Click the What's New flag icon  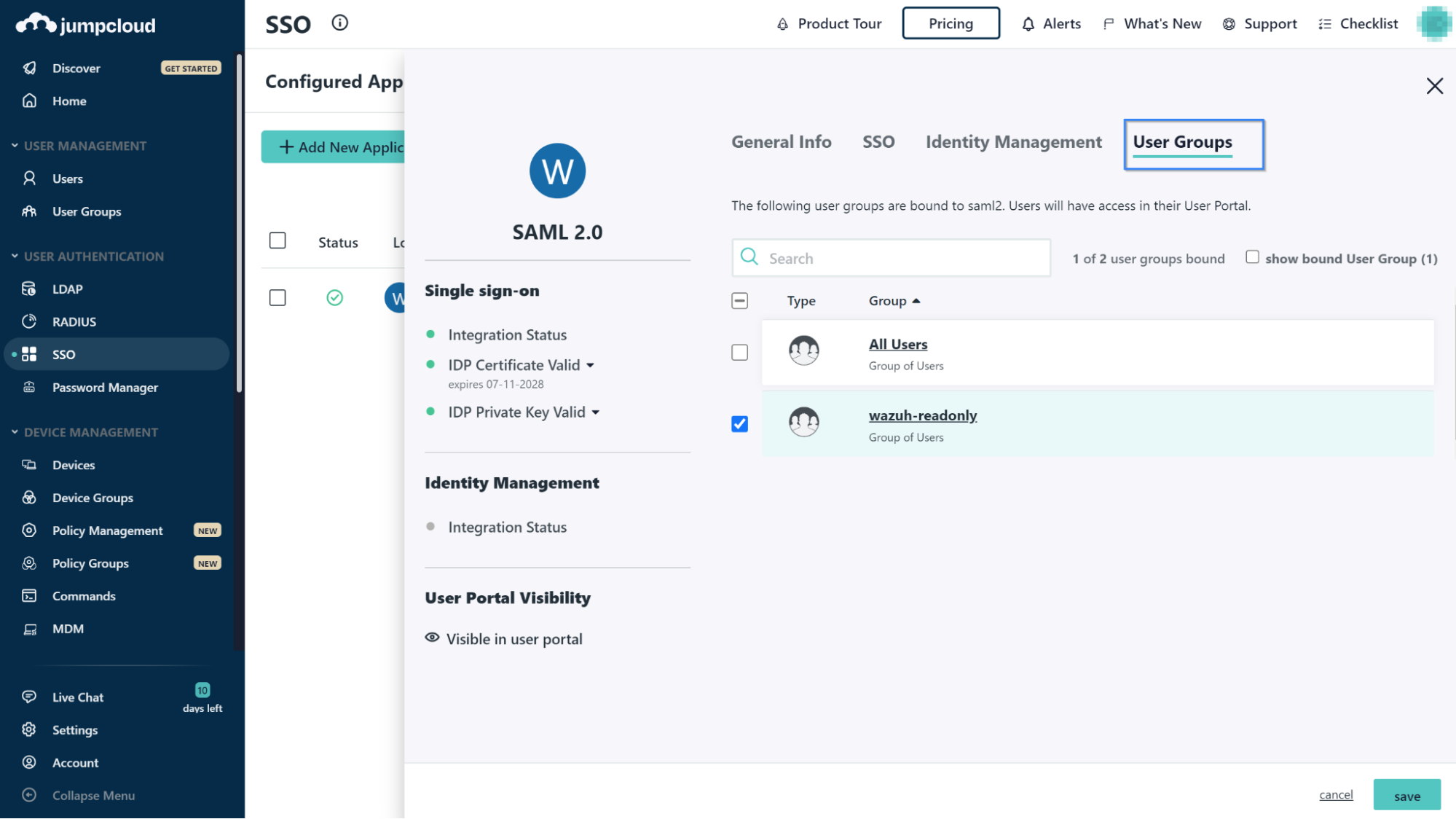coord(1109,24)
